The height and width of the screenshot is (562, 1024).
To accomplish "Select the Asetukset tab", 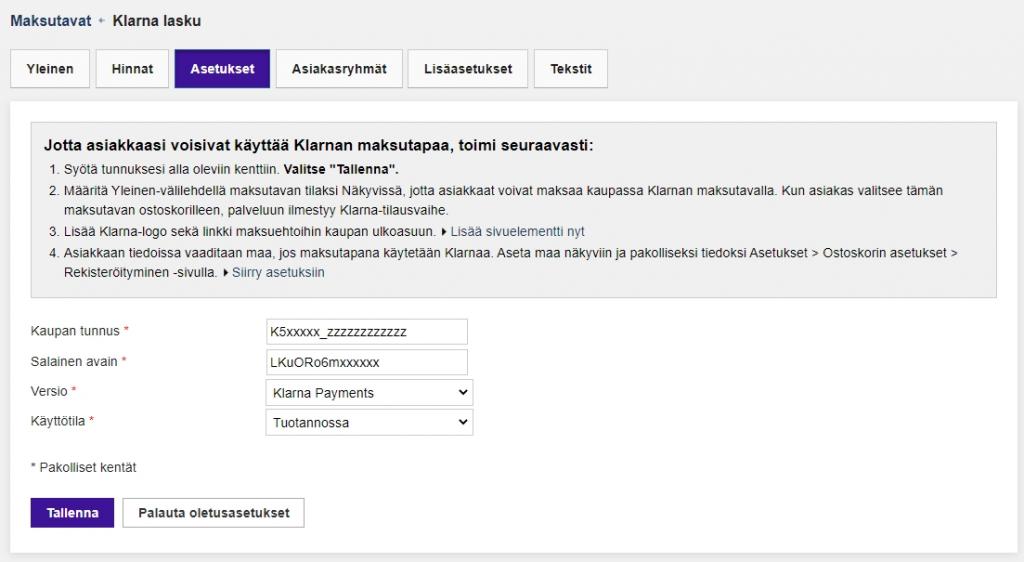I will click(x=222, y=69).
